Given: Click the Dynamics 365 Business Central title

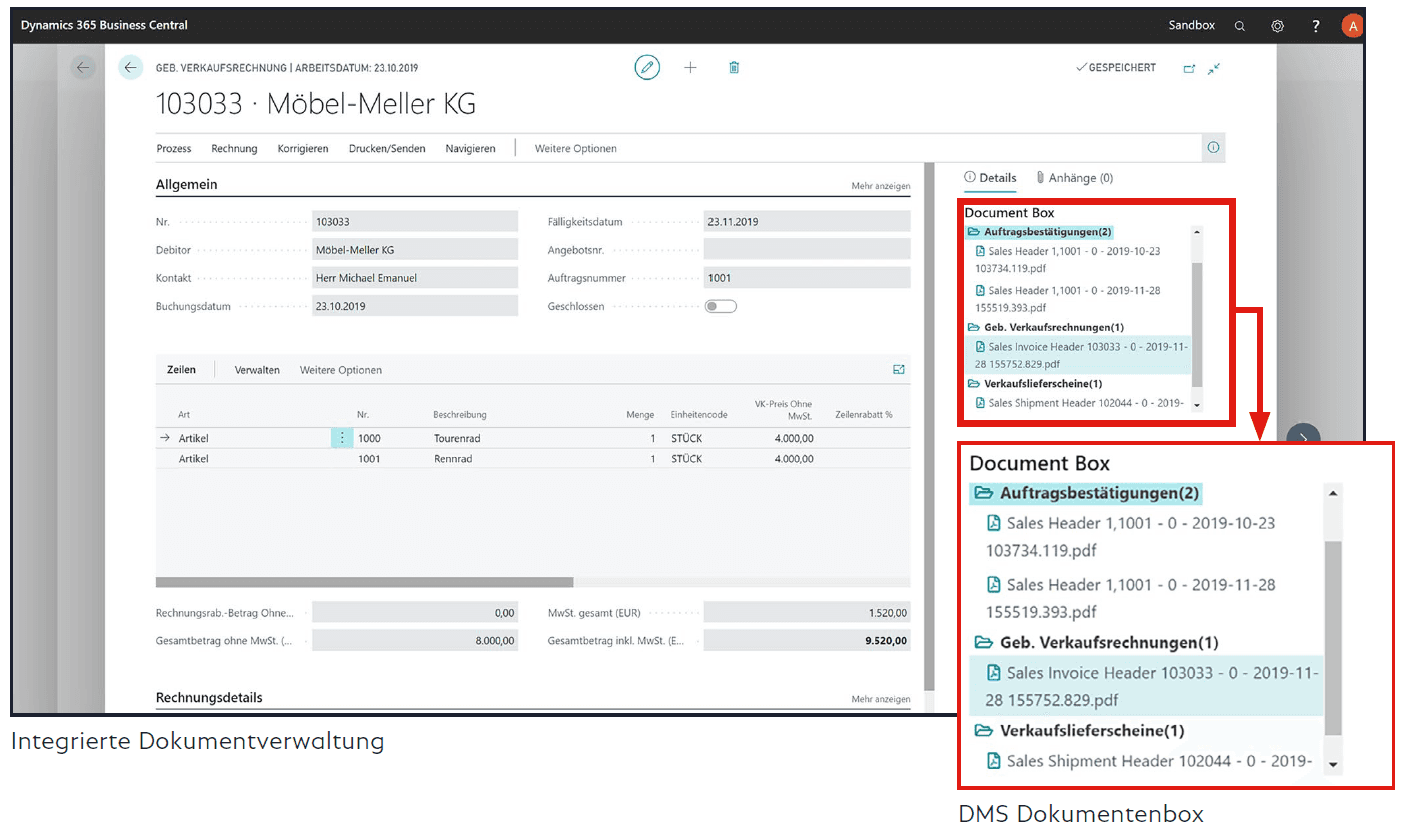Looking at the screenshot, I should tap(104, 25).
